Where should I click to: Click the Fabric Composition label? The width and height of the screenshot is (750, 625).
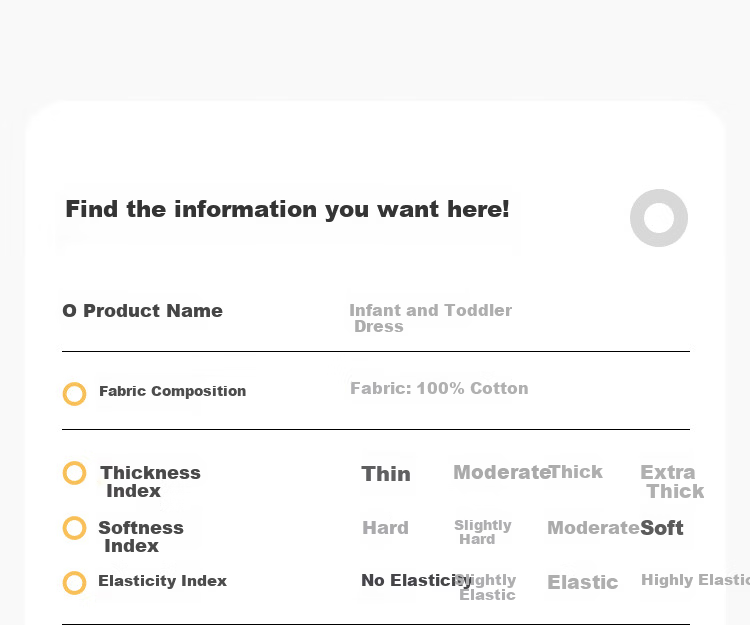[173, 391]
